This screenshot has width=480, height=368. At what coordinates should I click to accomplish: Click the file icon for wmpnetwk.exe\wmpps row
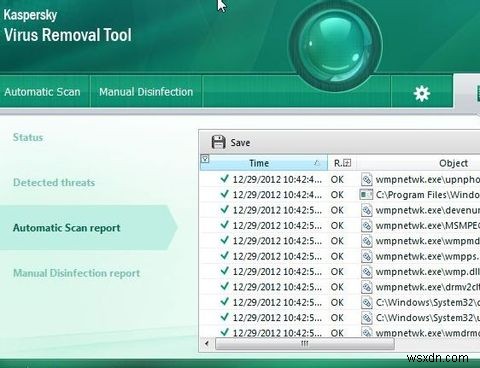point(367,256)
